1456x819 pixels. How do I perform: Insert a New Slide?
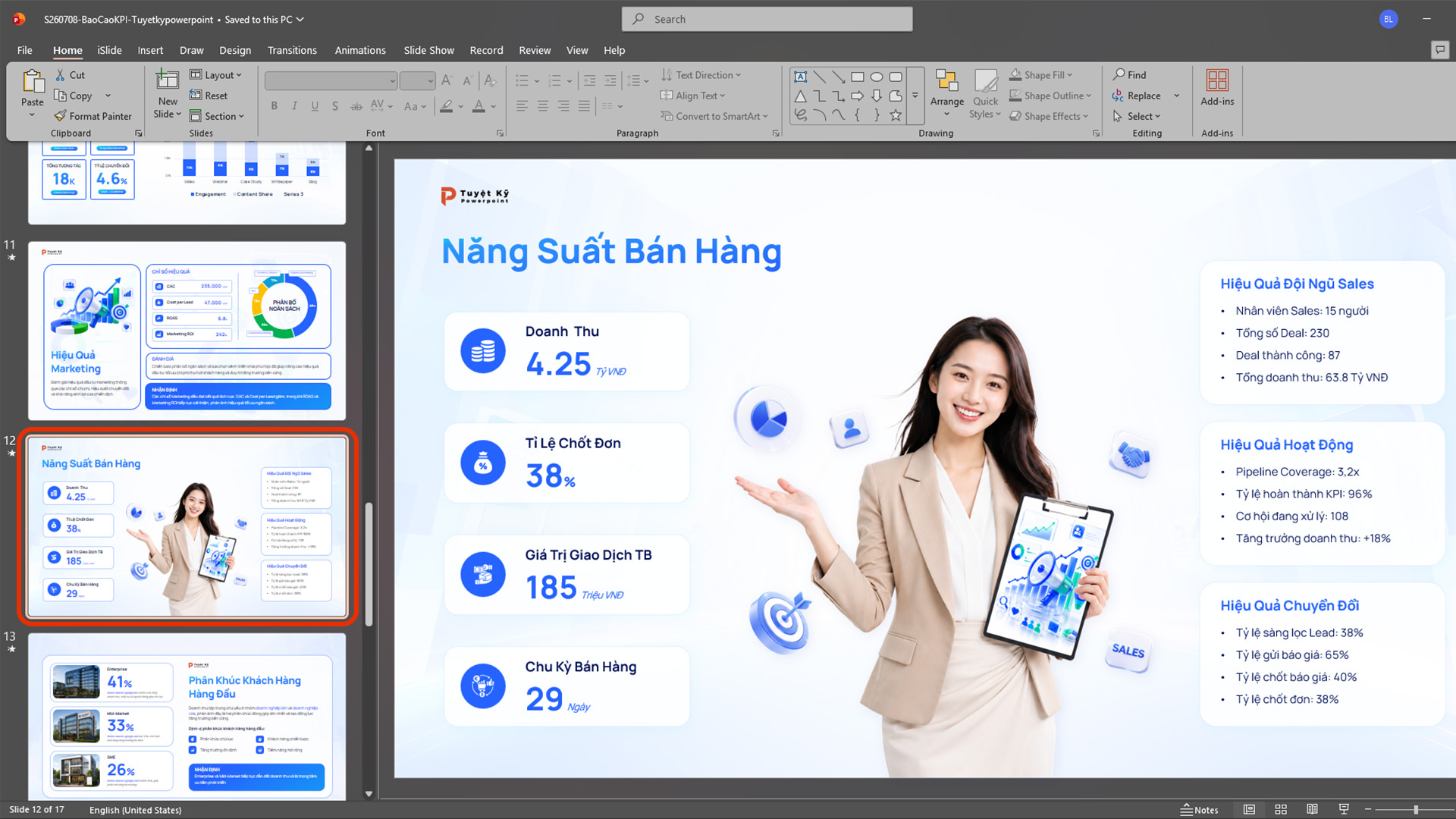(168, 93)
